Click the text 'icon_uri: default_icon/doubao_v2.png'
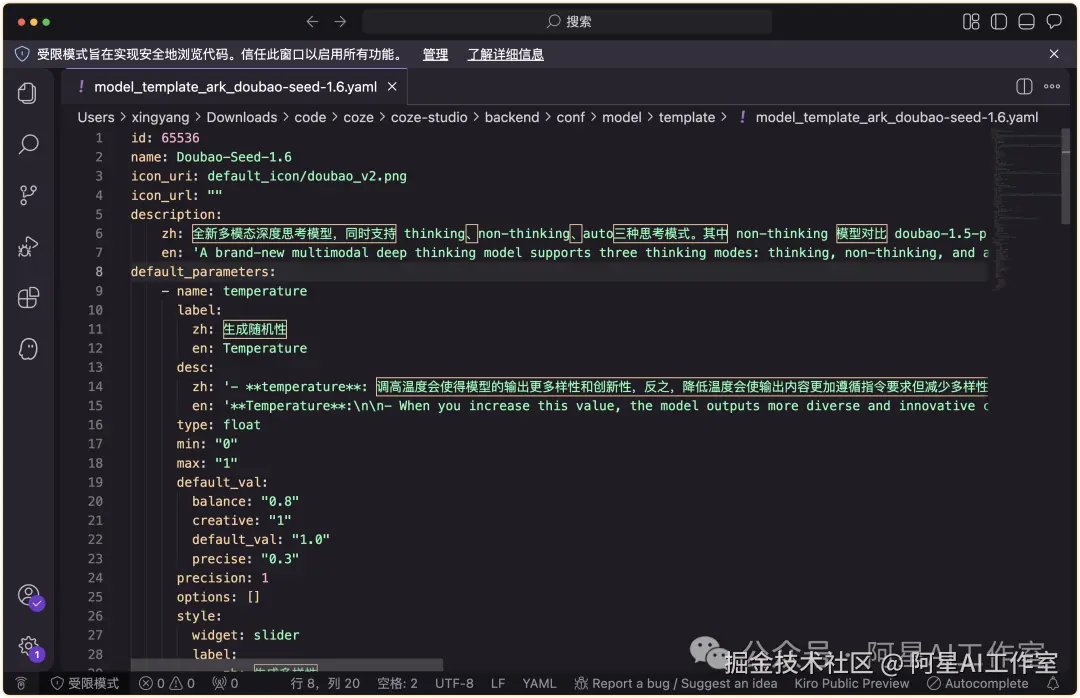Screen dimensions: 1080x698 269,176
